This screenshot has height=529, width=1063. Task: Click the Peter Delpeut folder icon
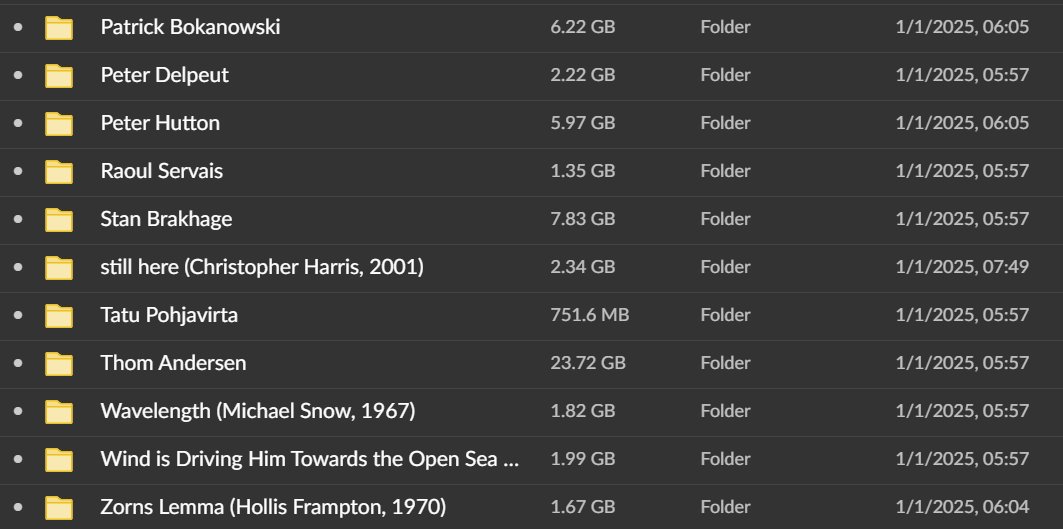[59, 76]
